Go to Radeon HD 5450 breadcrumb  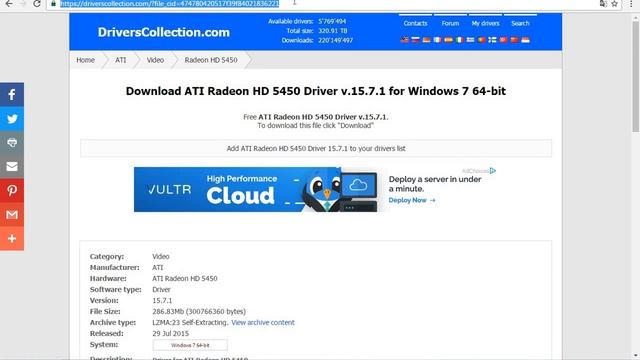211,60
